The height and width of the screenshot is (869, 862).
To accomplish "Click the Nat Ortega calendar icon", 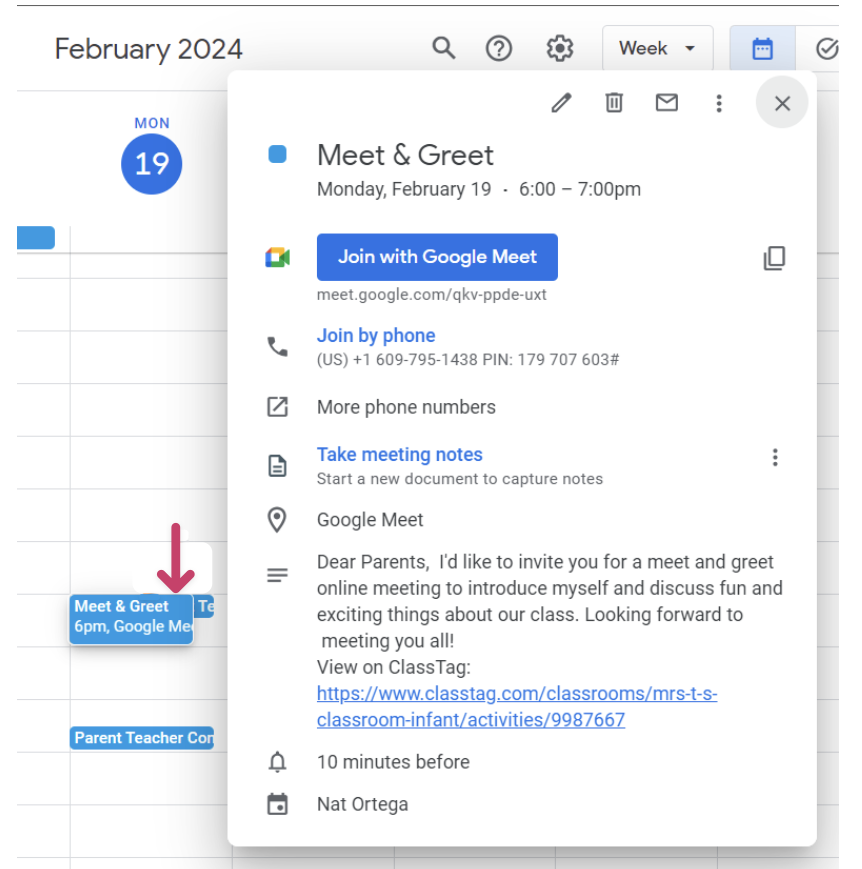I will [x=277, y=804].
